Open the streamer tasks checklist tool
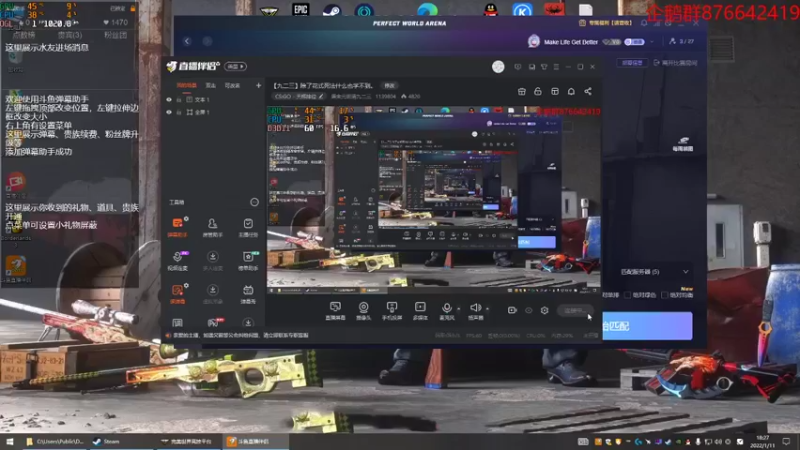 pyautogui.click(x=248, y=227)
